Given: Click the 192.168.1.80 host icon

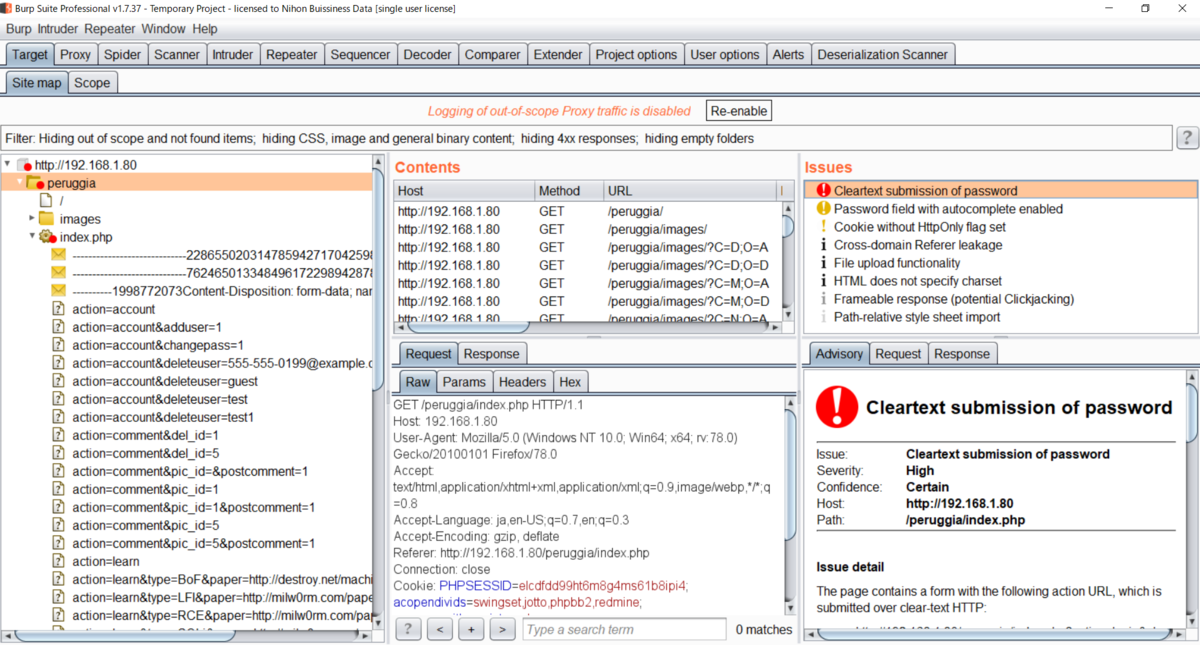Looking at the screenshot, I should [x=25, y=165].
